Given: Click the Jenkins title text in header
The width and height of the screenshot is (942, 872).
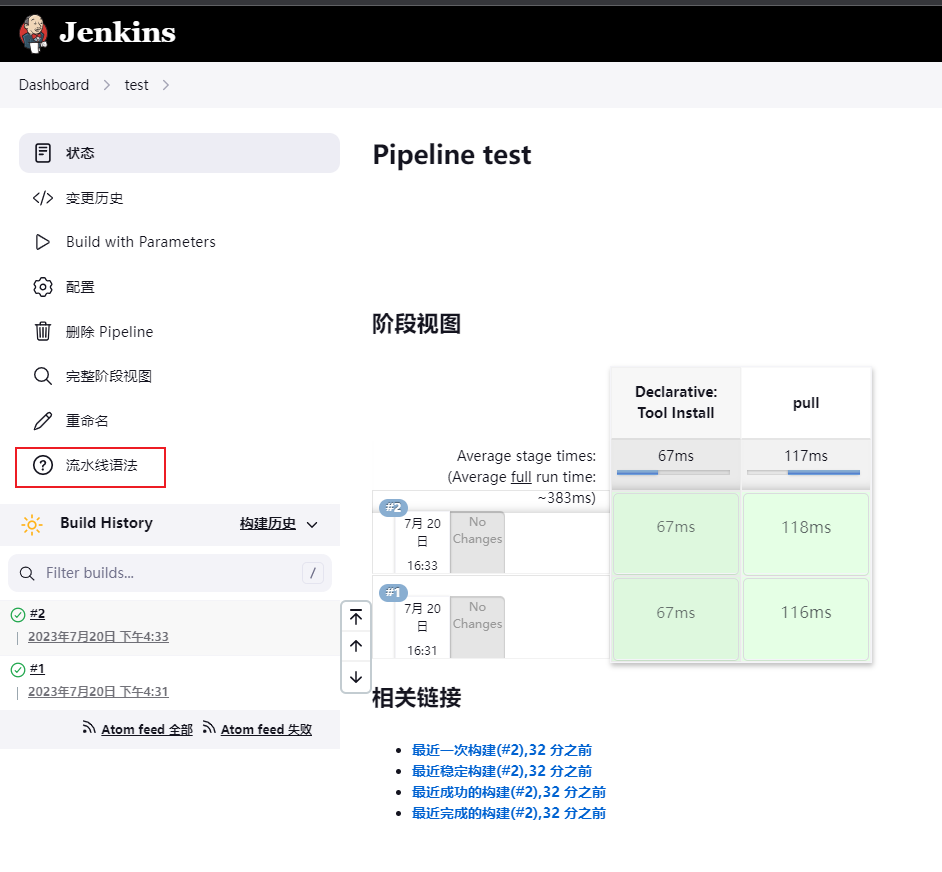Looking at the screenshot, I should [118, 32].
